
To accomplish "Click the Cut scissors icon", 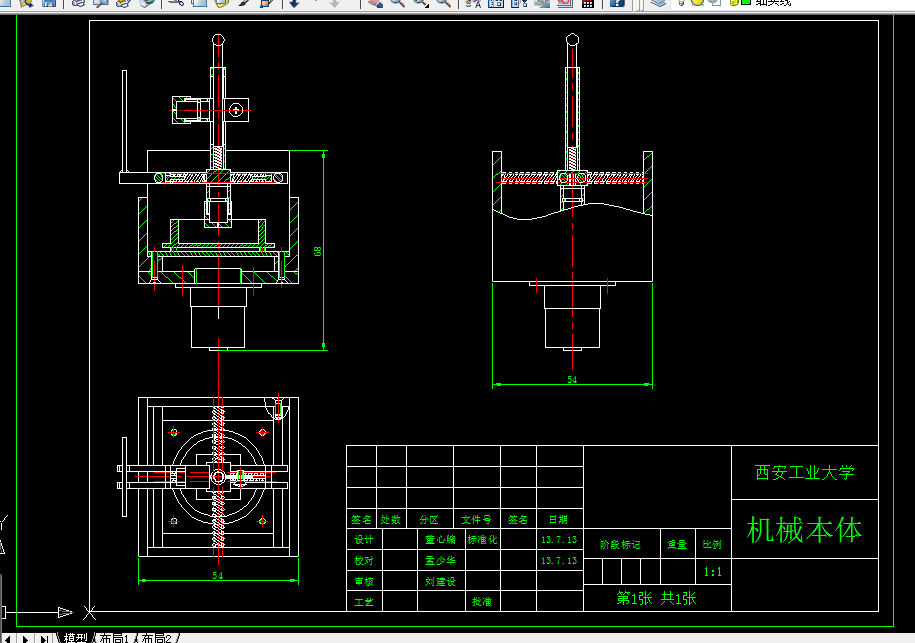I will coord(176,3).
